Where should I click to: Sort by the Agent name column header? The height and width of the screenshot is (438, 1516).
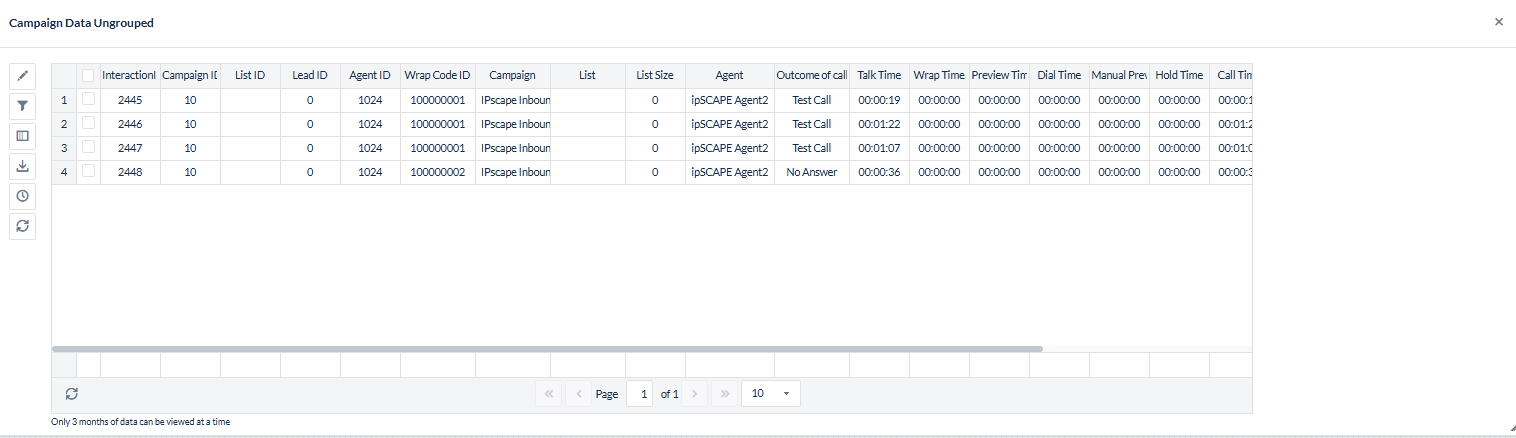[x=729, y=75]
